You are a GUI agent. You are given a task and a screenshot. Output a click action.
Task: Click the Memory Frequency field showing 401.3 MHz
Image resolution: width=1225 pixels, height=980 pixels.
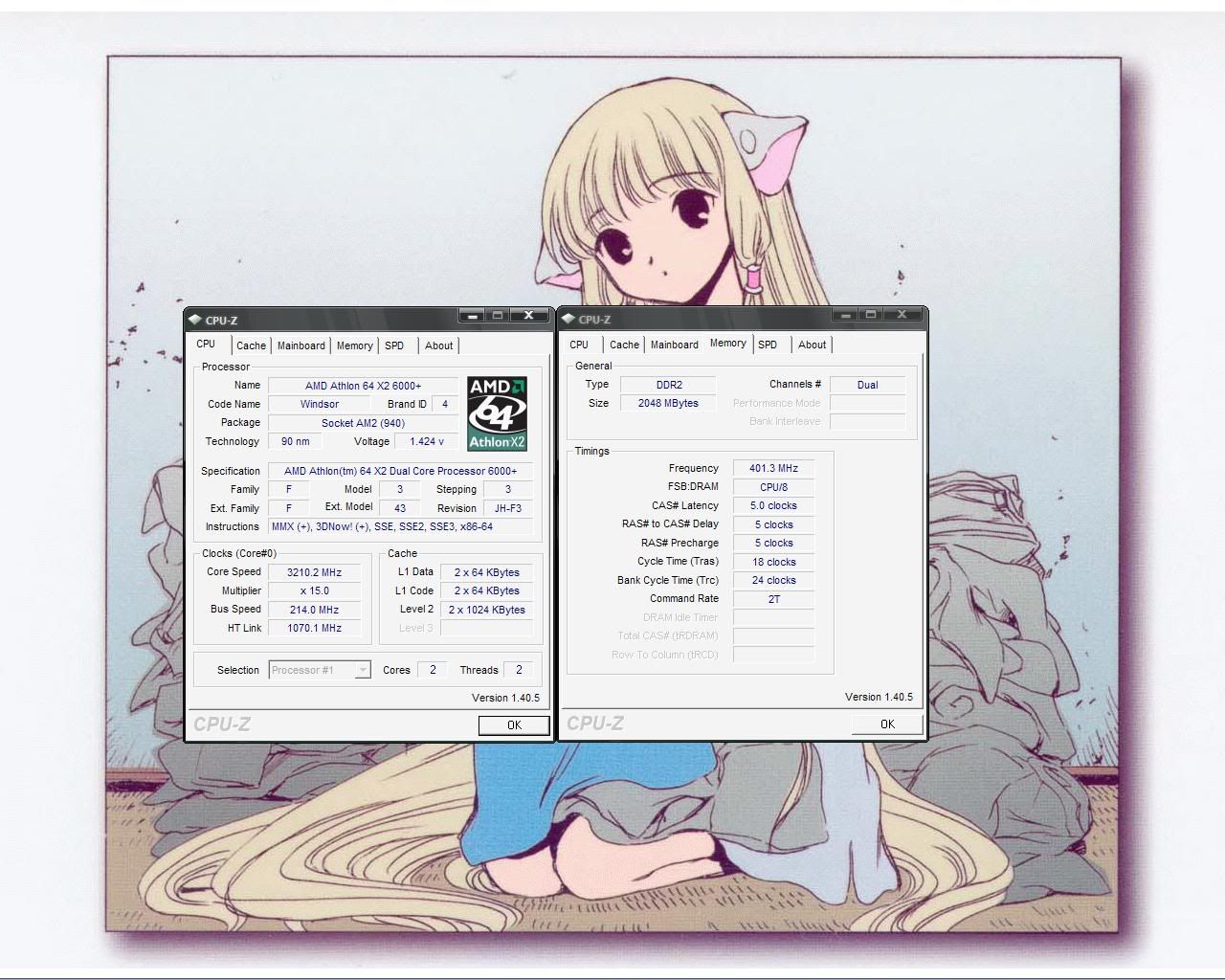click(772, 468)
